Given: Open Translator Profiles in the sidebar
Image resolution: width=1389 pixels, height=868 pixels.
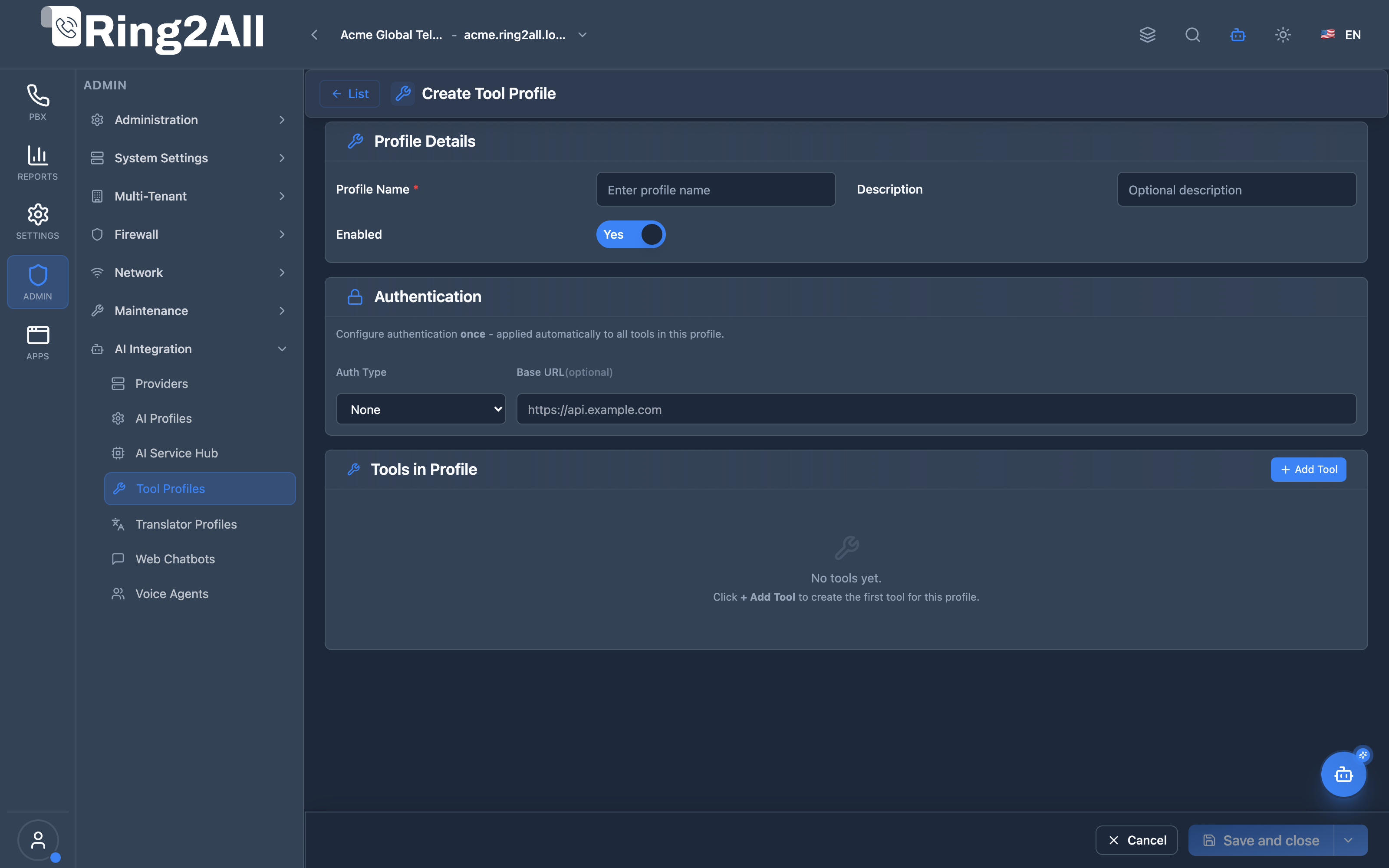Looking at the screenshot, I should (x=200, y=524).
